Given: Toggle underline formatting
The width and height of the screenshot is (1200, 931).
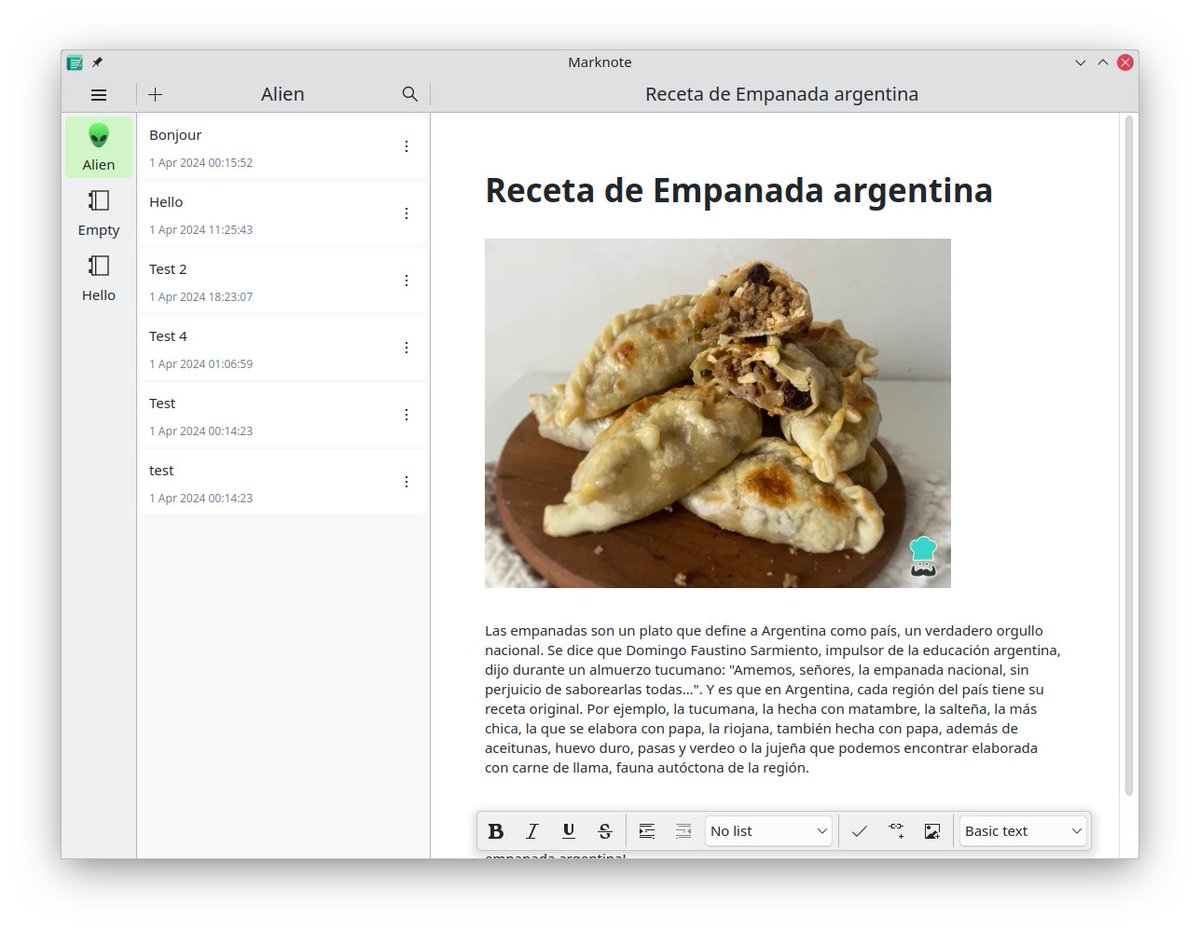Looking at the screenshot, I should (569, 831).
